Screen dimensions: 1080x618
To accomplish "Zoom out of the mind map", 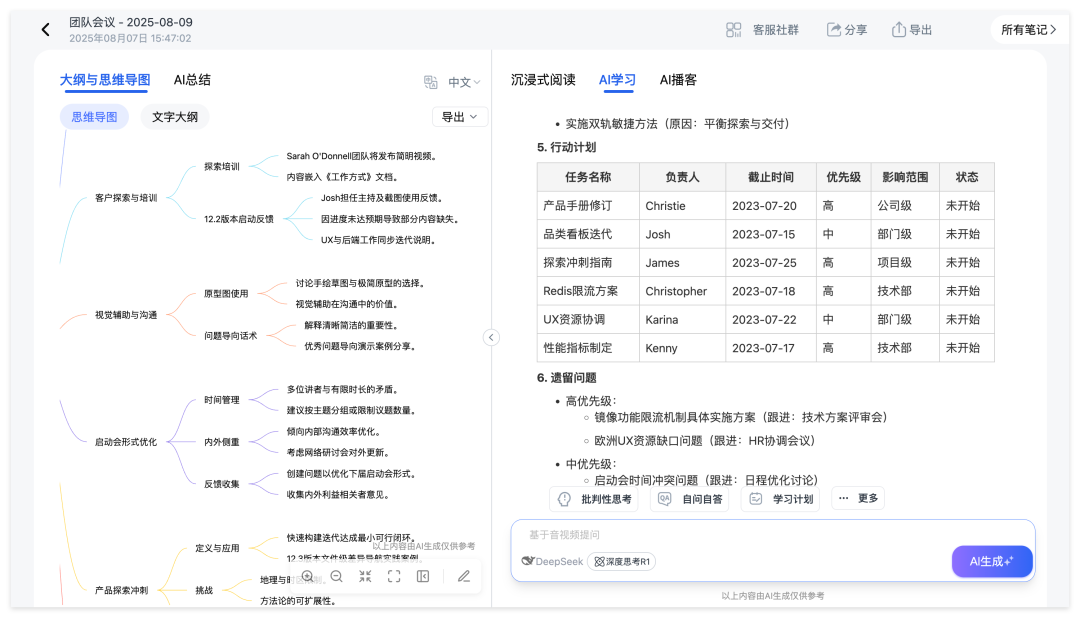I will coord(335,576).
